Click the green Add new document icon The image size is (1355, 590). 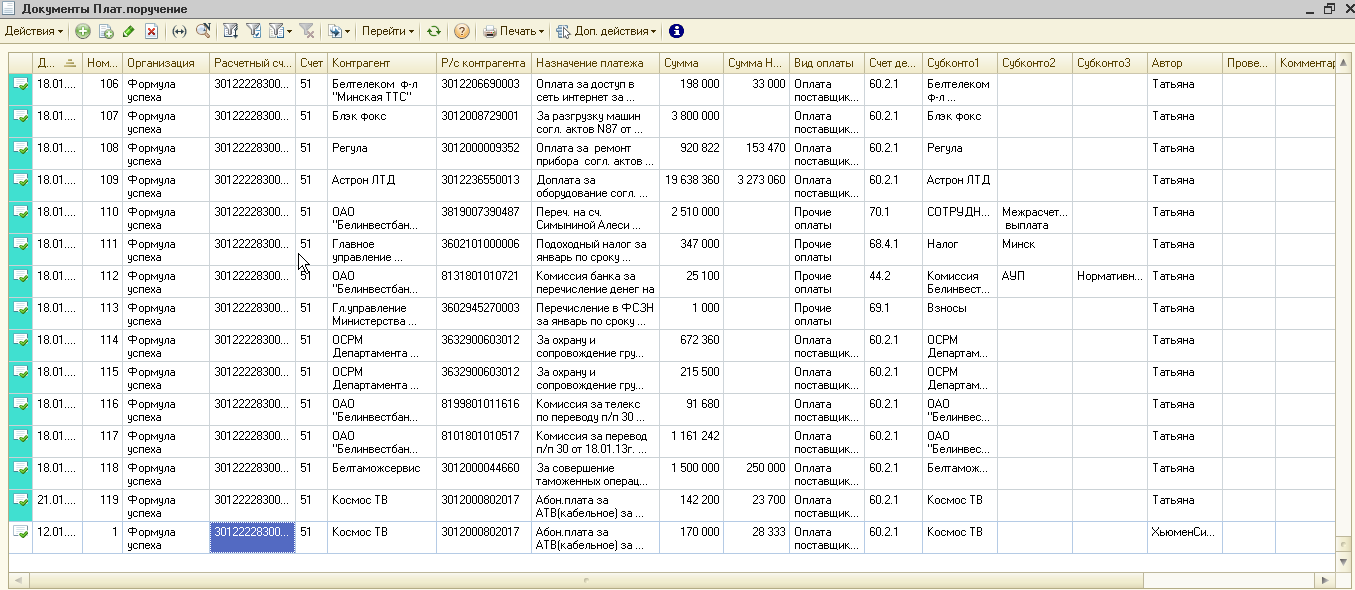(83, 31)
